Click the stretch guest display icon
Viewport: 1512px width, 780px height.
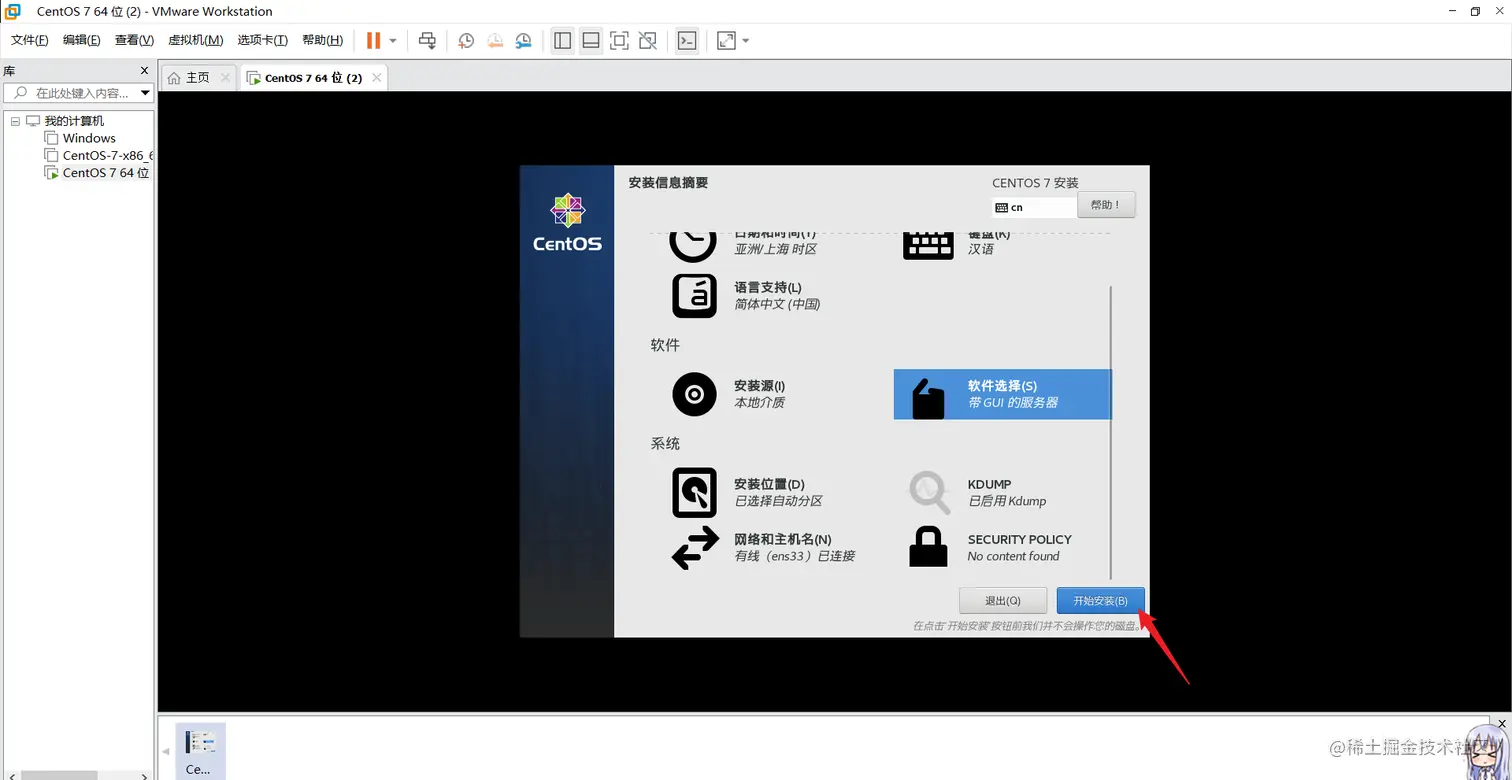point(727,40)
